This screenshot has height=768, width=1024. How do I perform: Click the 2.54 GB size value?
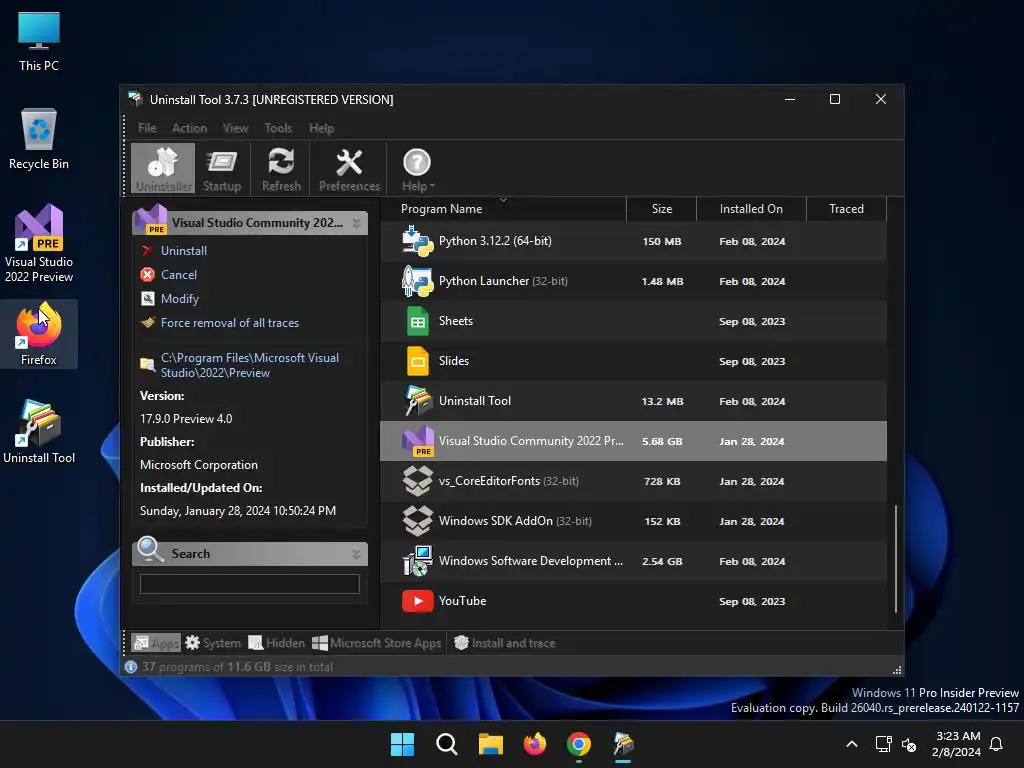tap(662, 562)
